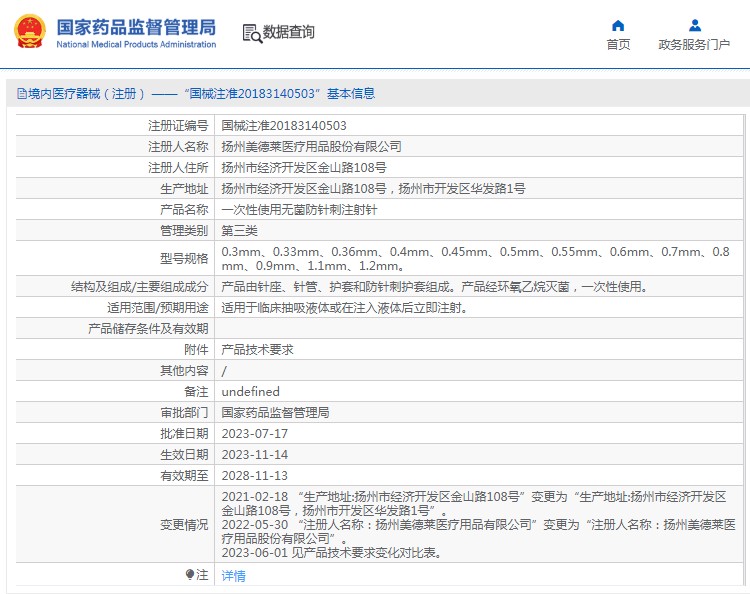
Task: Select registration number 国械注准20183140503 value cell
Action: pos(284,126)
